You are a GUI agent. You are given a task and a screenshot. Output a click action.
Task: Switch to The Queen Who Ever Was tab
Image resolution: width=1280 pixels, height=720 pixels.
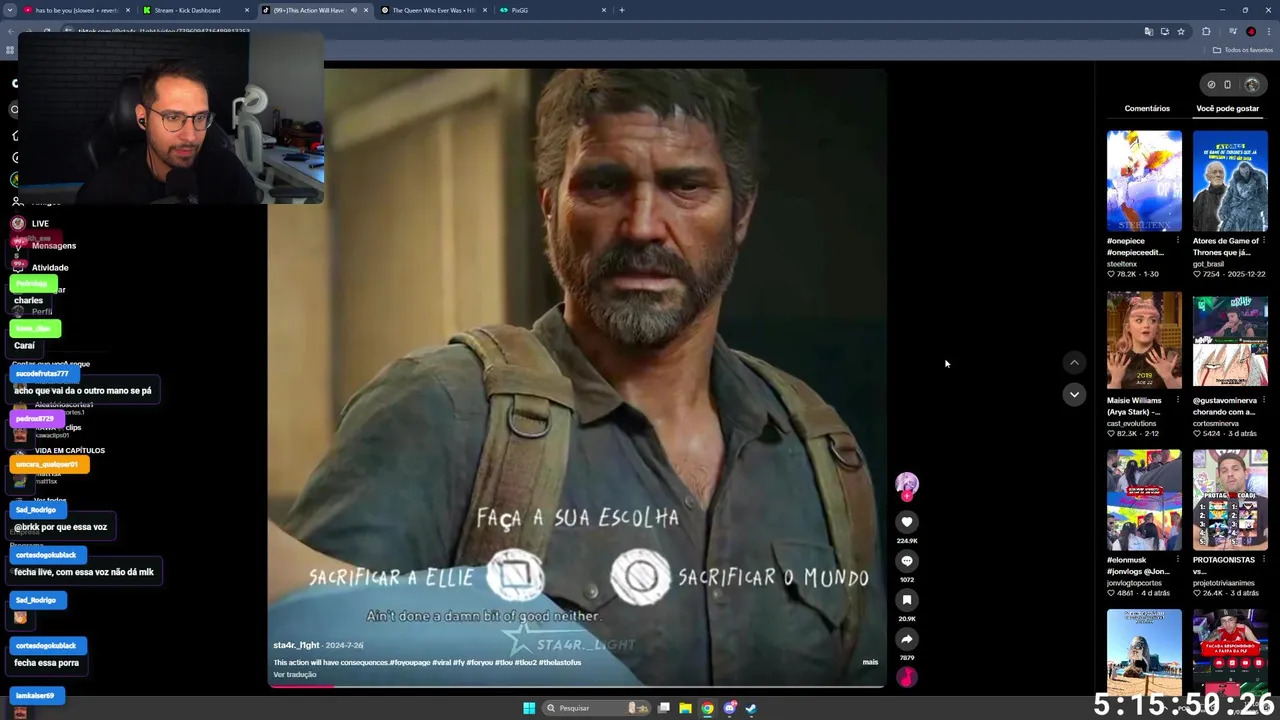click(433, 10)
